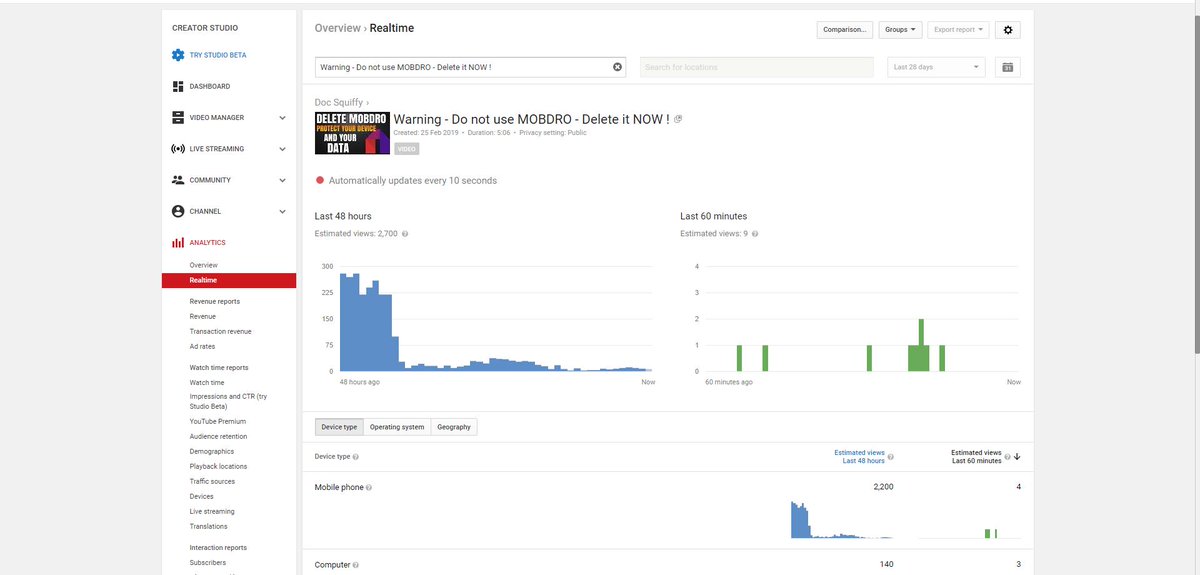This screenshot has height=575, width=1200.
Task: Click help icon next to Estimated views: 2,700
Action: coord(404,234)
